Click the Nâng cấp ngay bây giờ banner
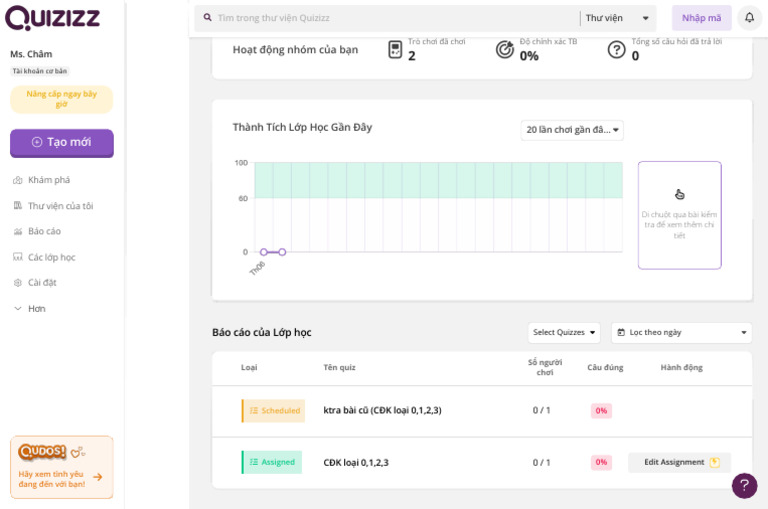Viewport: 768px width, 509px height. pyautogui.click(x=62, y=99)
